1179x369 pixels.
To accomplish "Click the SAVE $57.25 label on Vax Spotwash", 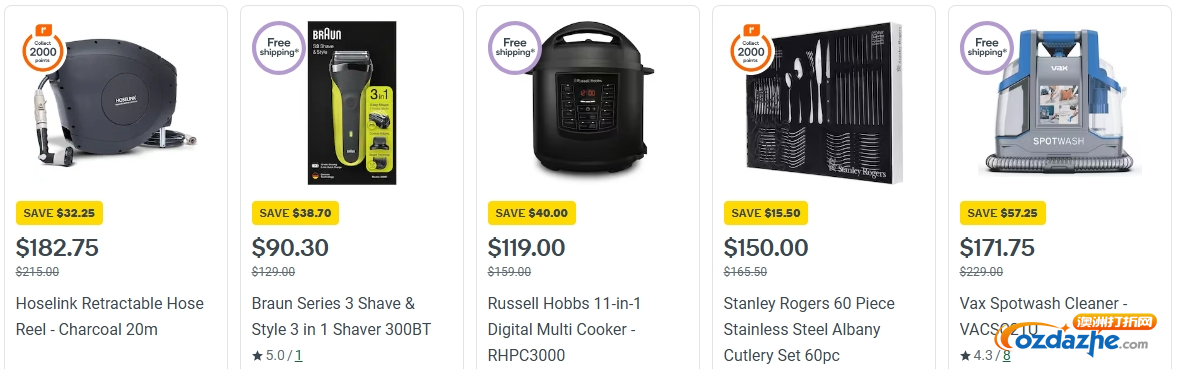I will pos(1003,213).
